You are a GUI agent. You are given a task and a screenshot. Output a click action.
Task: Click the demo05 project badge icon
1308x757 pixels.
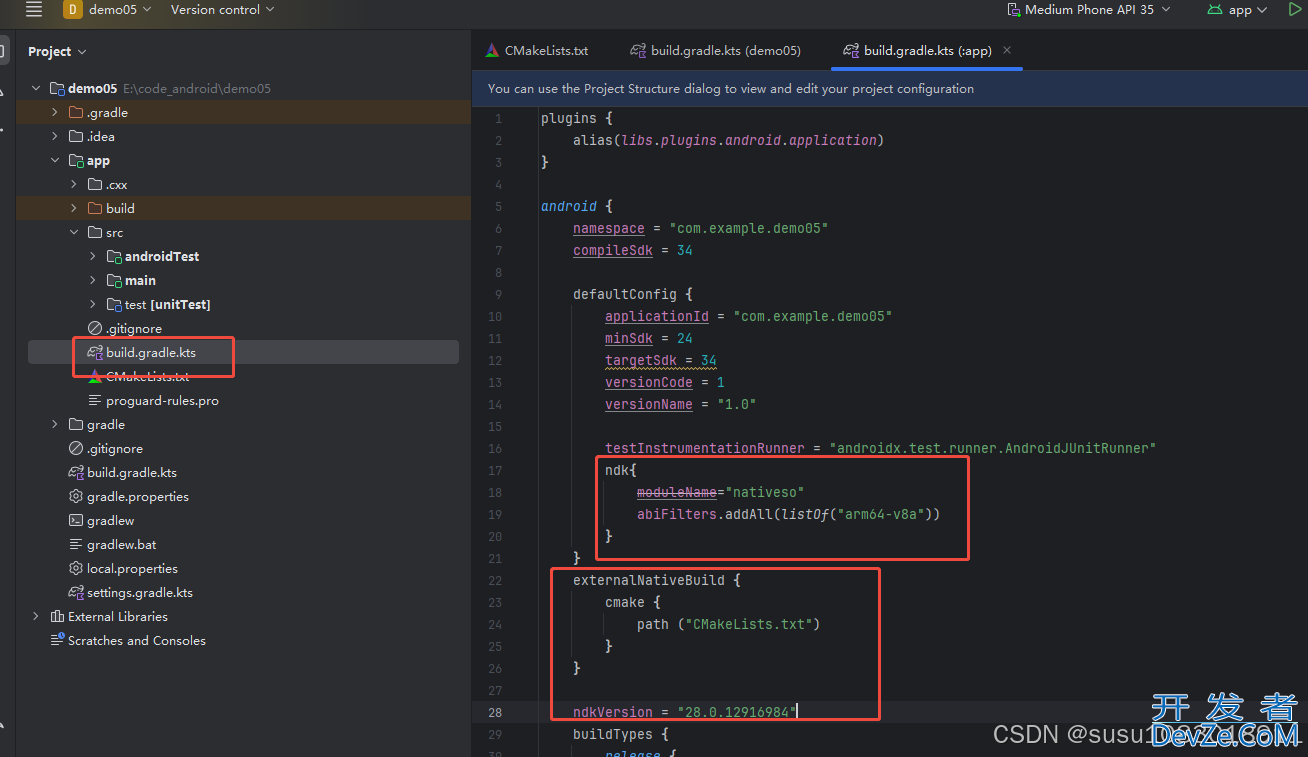73,10
